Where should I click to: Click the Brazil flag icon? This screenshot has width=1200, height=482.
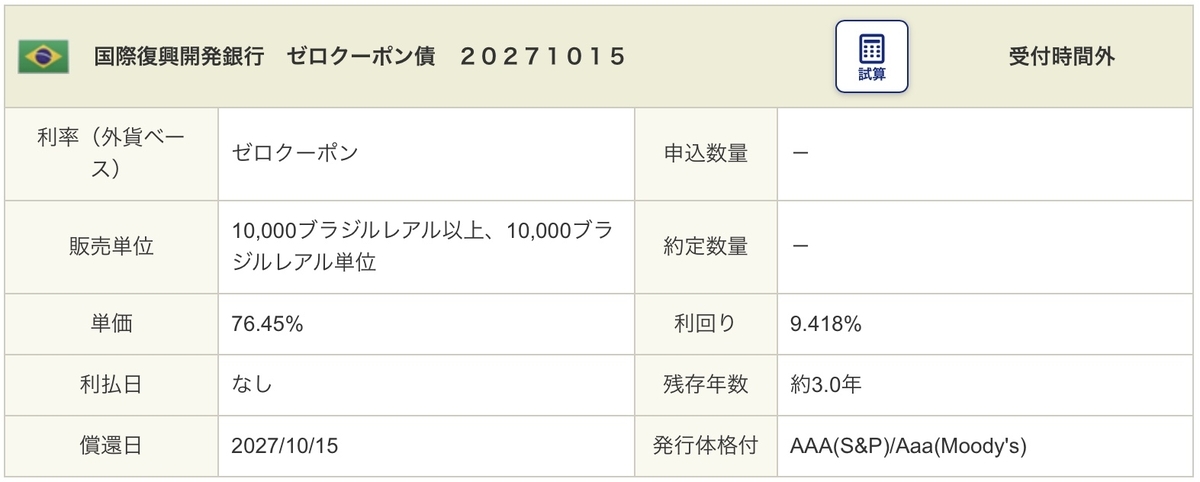(x=43, y=57)
